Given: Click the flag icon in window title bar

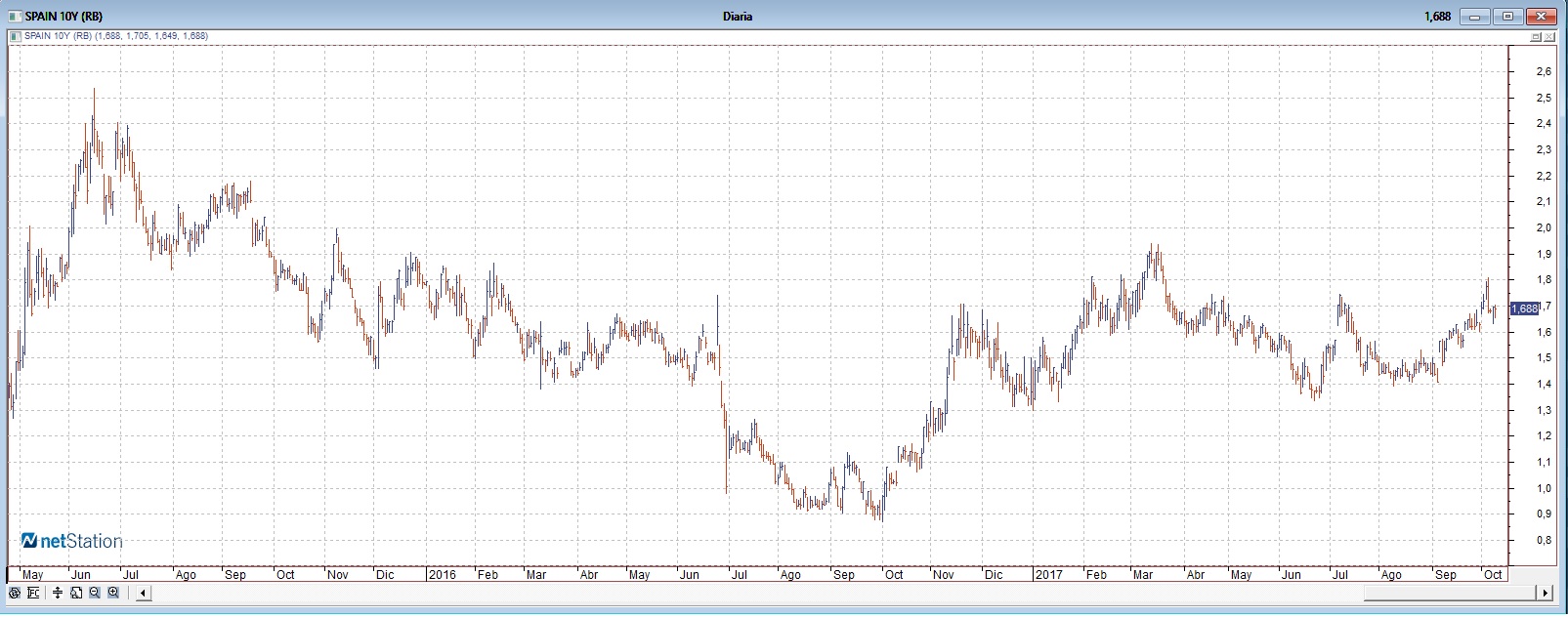Looking at the screenshot, I should [15, 17].
